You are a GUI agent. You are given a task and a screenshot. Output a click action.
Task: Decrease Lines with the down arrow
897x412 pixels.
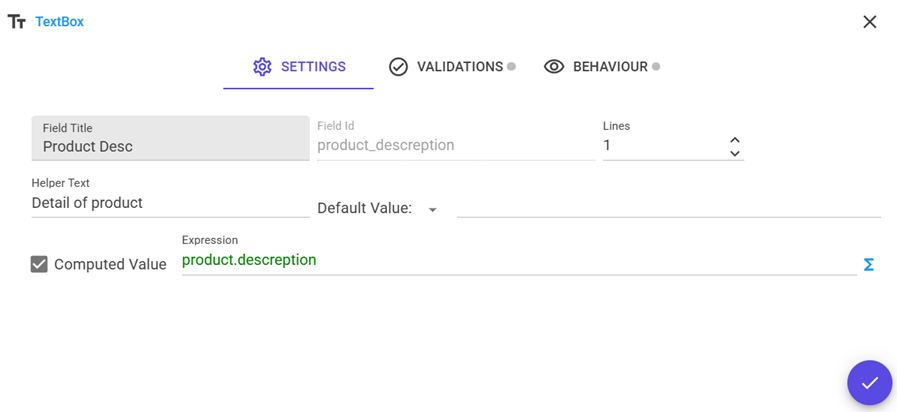tap(735, 154)
